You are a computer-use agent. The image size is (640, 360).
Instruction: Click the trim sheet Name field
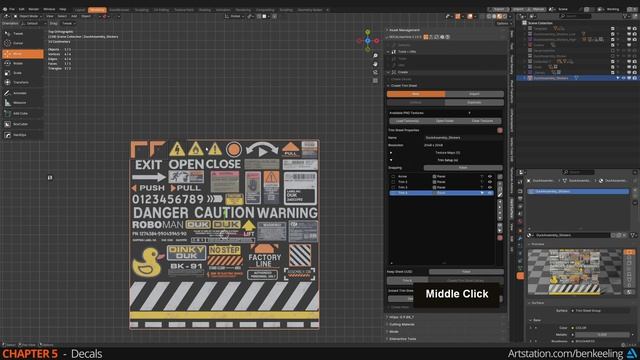(x=463, y=138)
